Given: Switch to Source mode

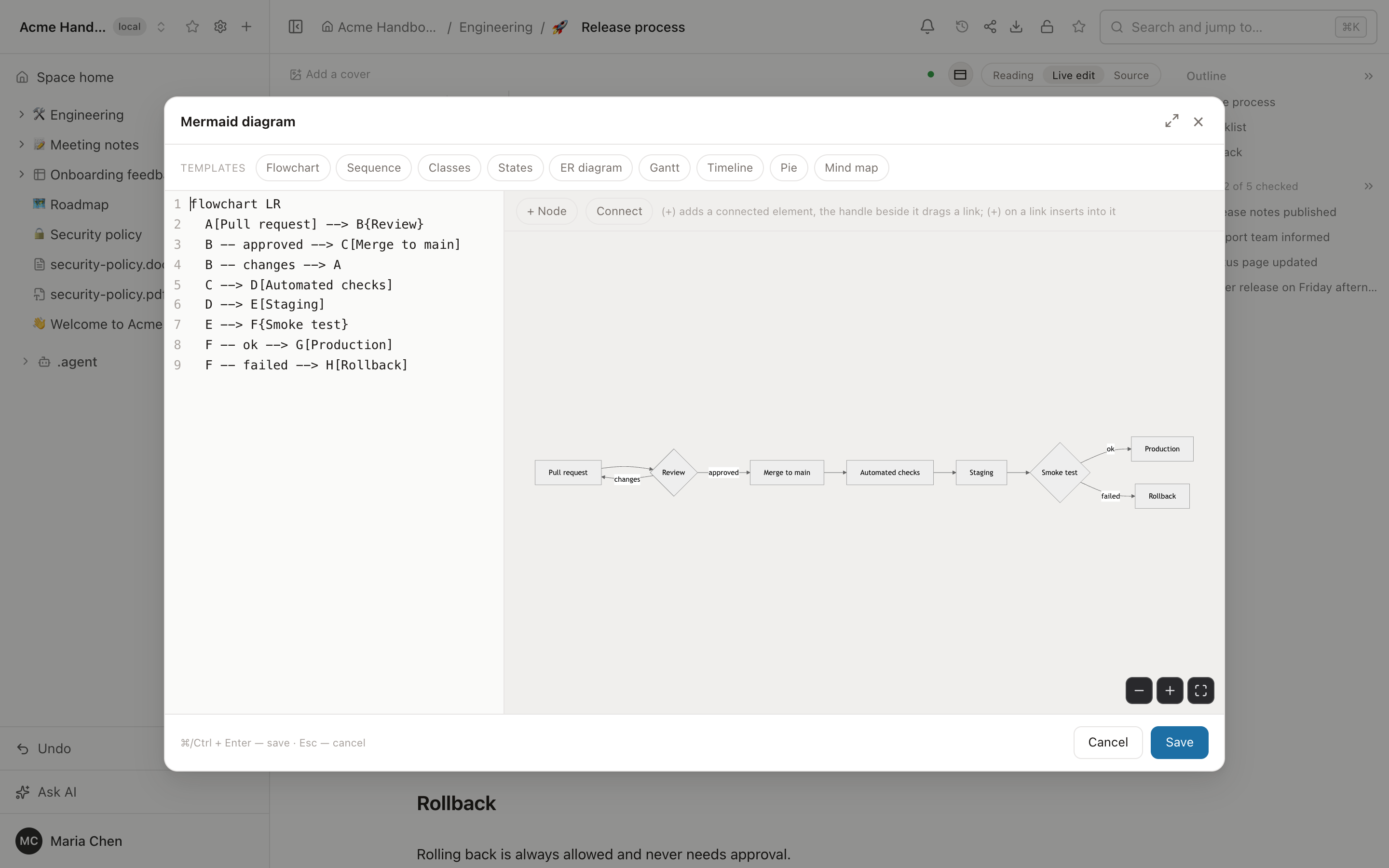Looking at the screenshot, I should [1131, 75].
